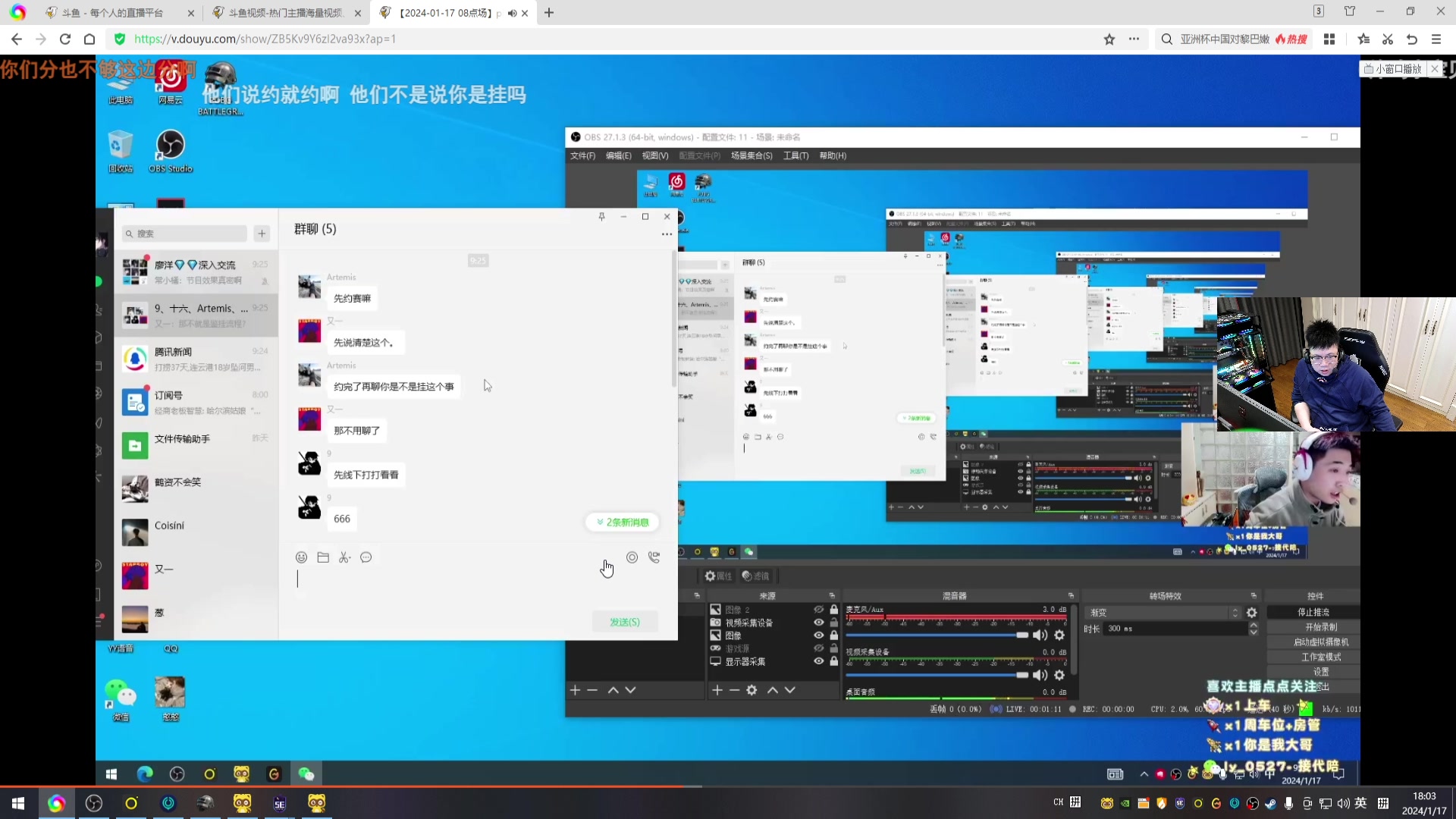The image size is (1456, 819).
Task: Click the bookmark star in address bar
Action: click(1109, 39)
